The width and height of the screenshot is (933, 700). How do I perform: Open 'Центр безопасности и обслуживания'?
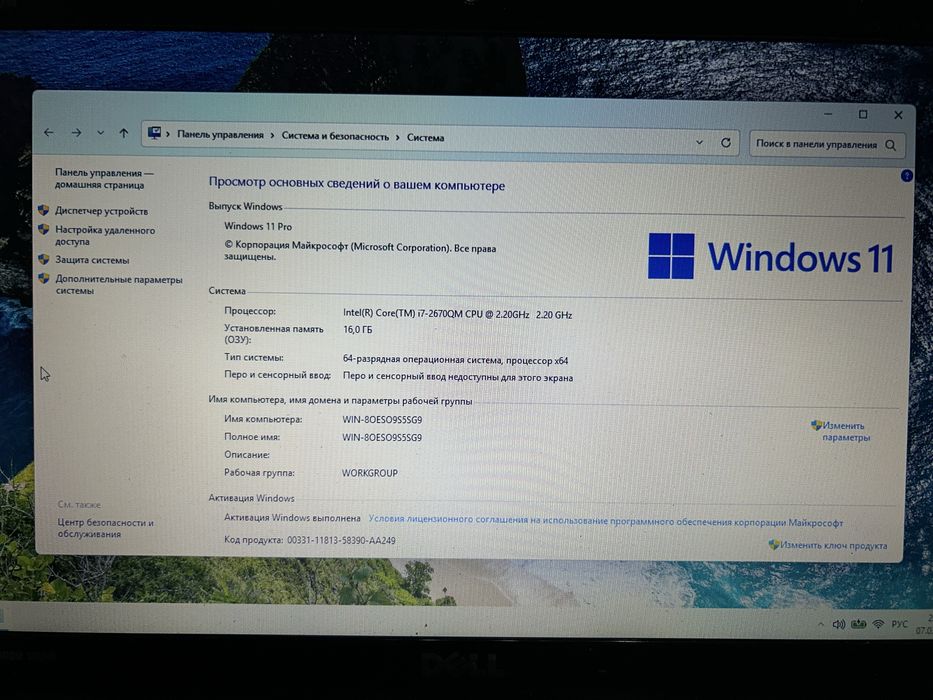coord(105,528)
